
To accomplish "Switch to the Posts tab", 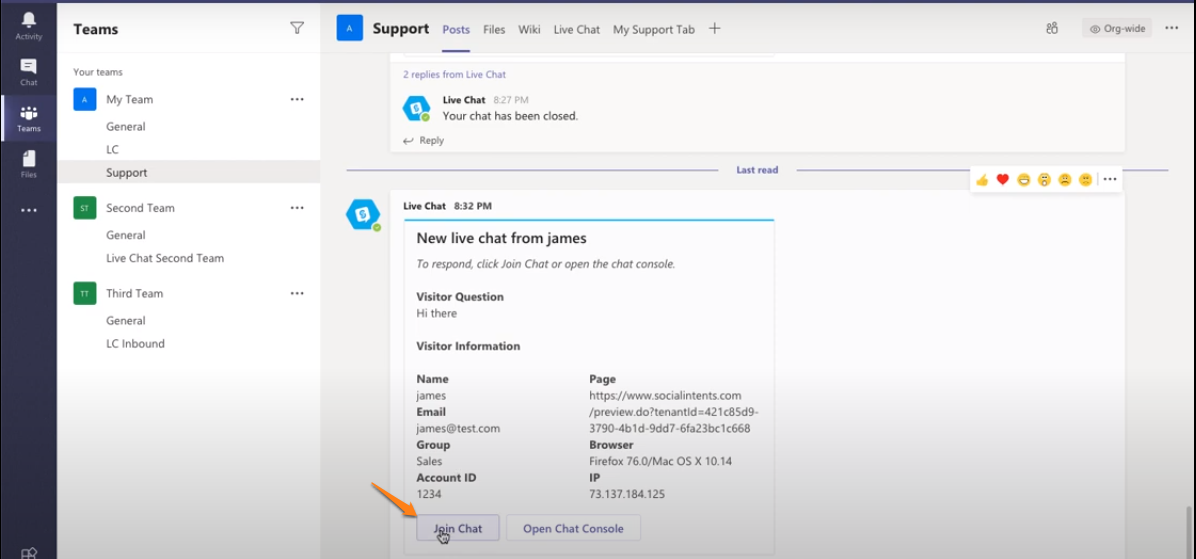I will pyautogui.click(x=456, y=29).
